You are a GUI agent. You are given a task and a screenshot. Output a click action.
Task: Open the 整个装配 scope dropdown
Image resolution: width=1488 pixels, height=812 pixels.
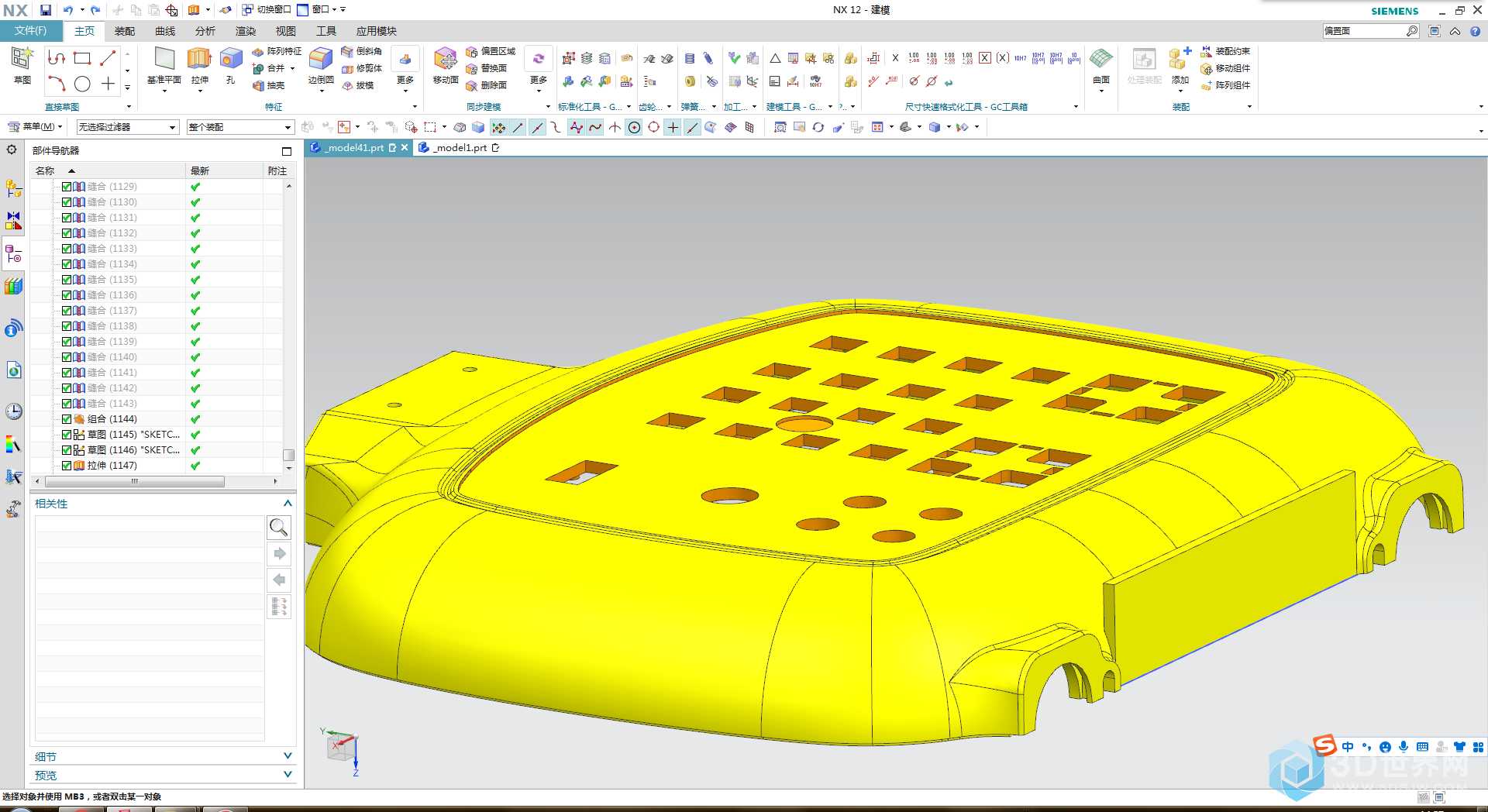240,127
